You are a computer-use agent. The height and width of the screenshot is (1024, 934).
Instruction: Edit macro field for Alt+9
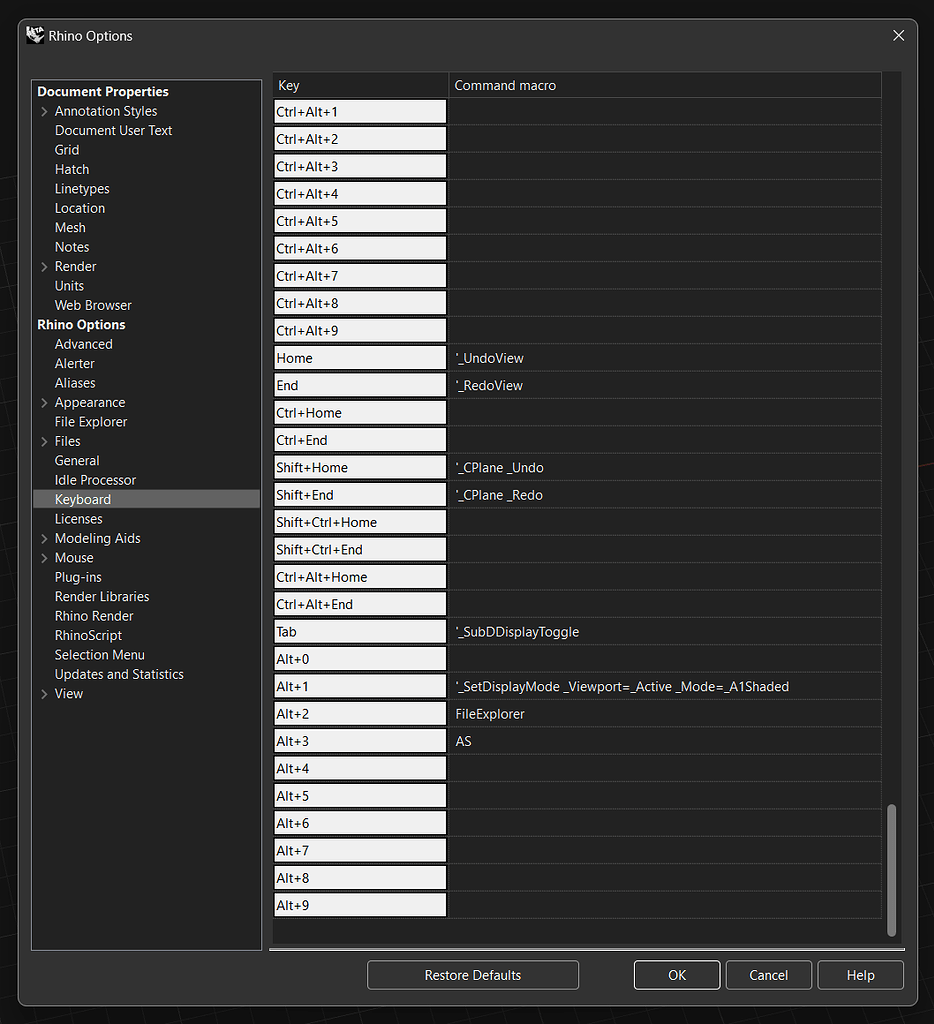[x=665, y=906]
